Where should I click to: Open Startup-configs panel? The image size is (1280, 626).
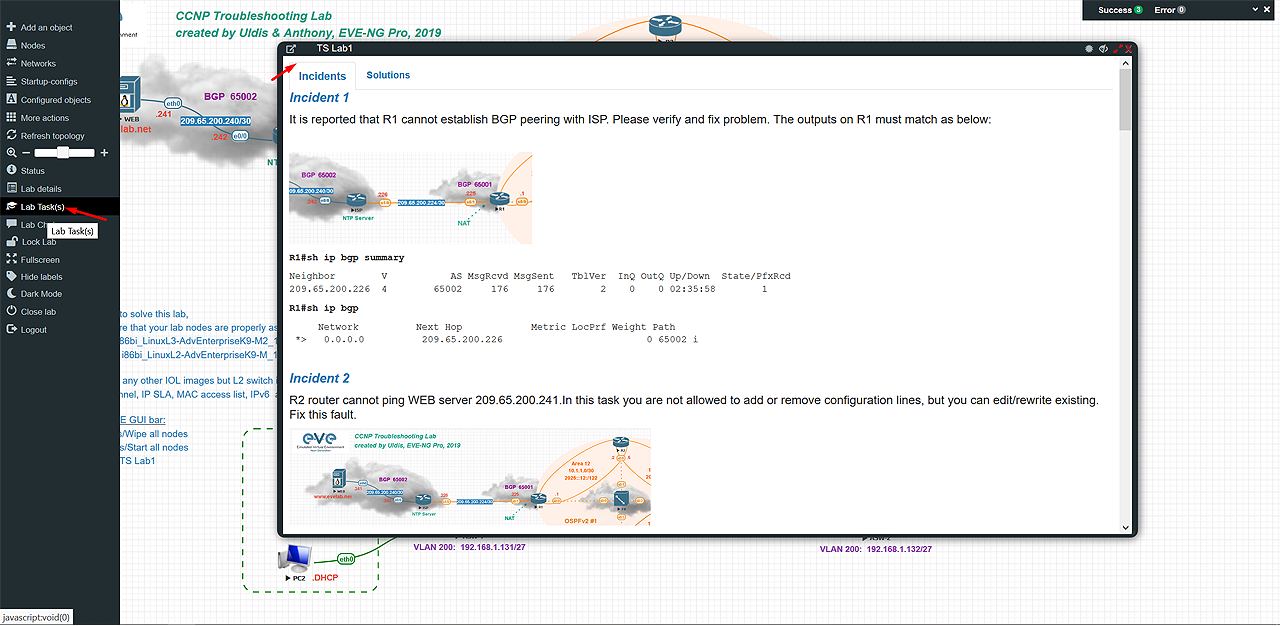point(48,82)
